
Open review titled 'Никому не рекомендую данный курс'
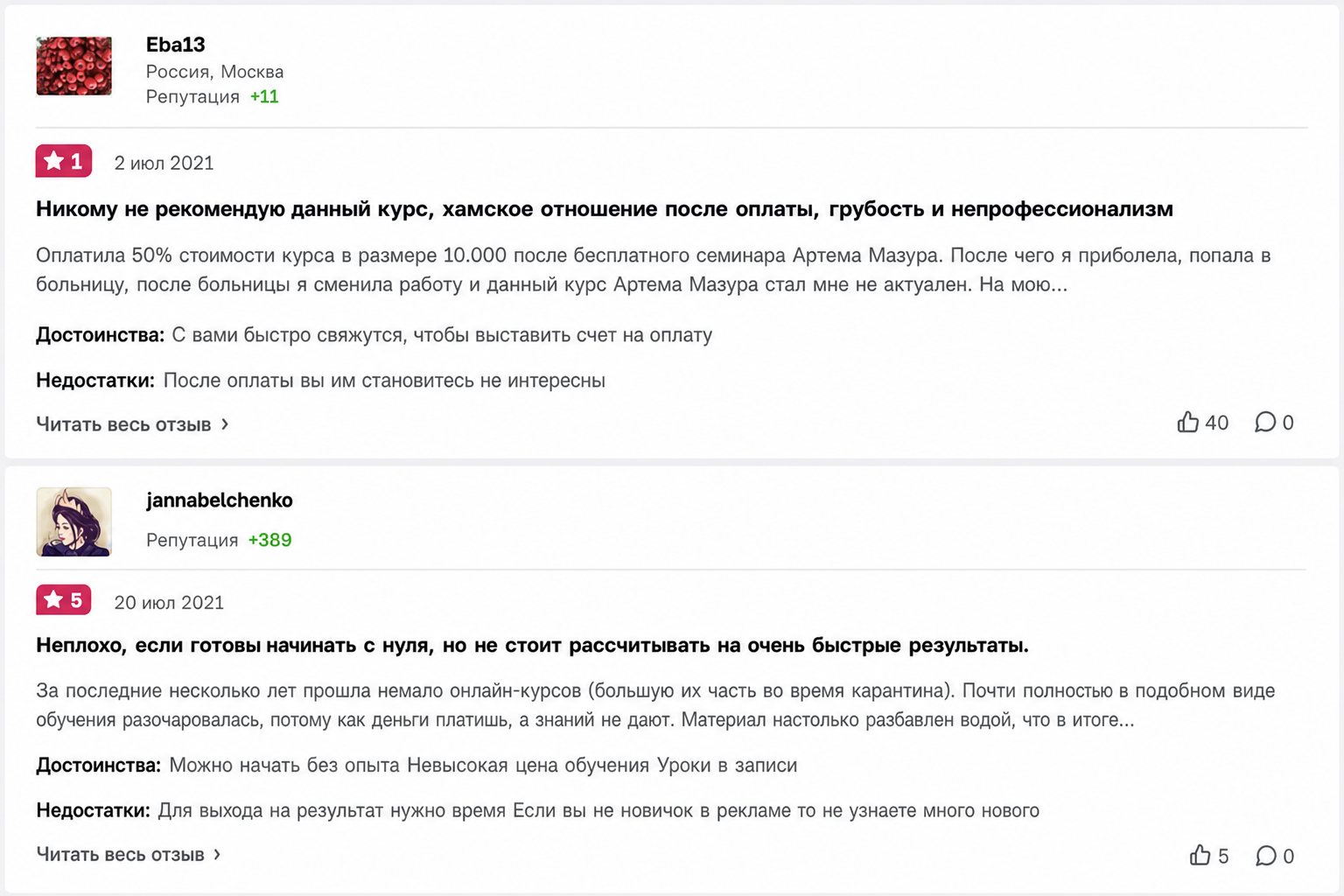[x=604, y=209]
